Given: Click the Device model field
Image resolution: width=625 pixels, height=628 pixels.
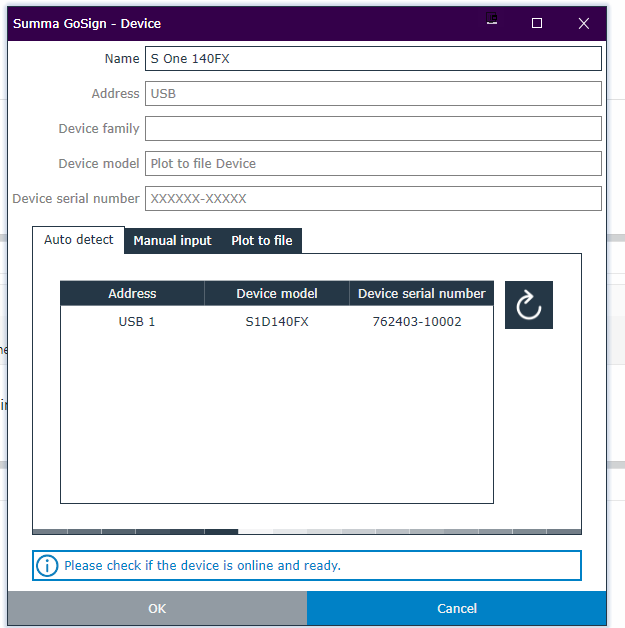Looking at the screenshot, I should [x=373, y=163].
